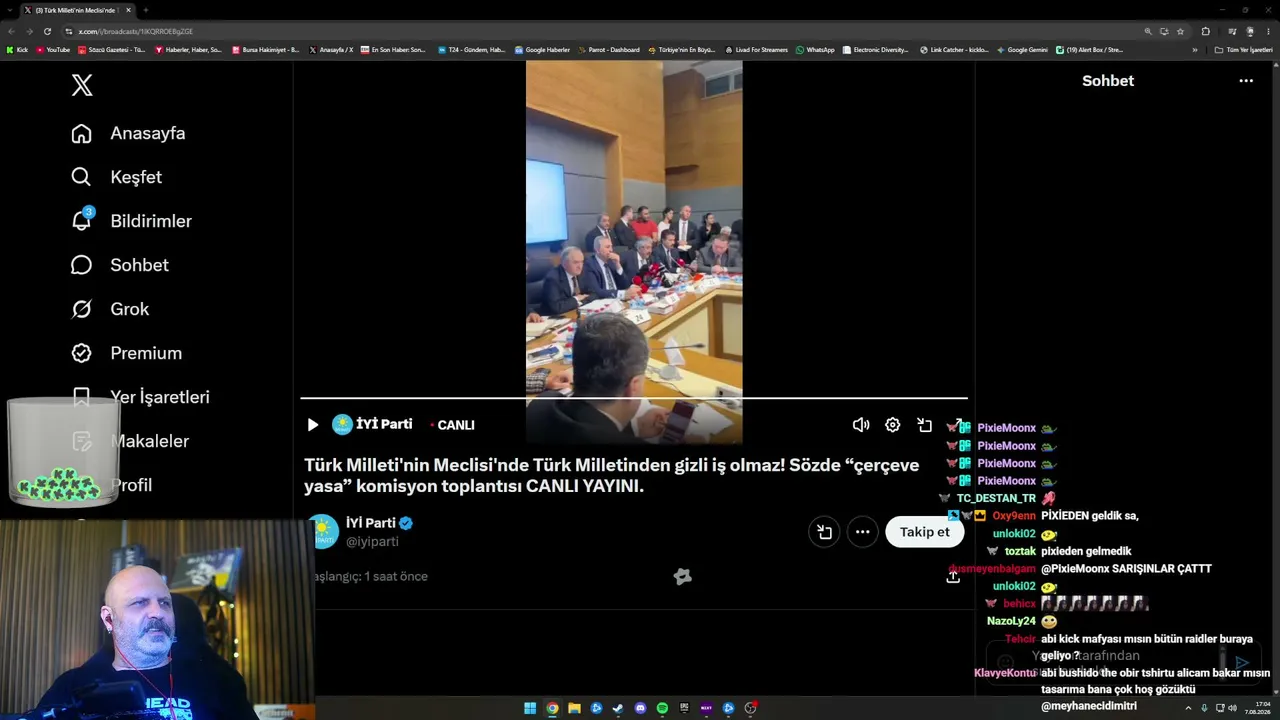Image resolution: width=1280 pixels, height=720 pixels.
Task: Click the Grok star icon under the post
Action: click(x=682, y=576)
